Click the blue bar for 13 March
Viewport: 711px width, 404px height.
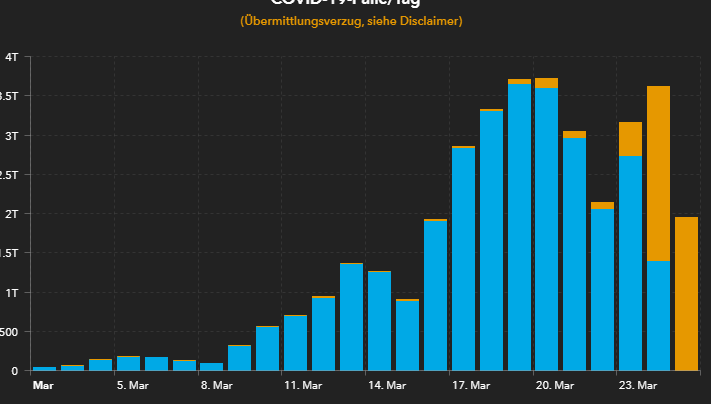(x=351, y=317)
